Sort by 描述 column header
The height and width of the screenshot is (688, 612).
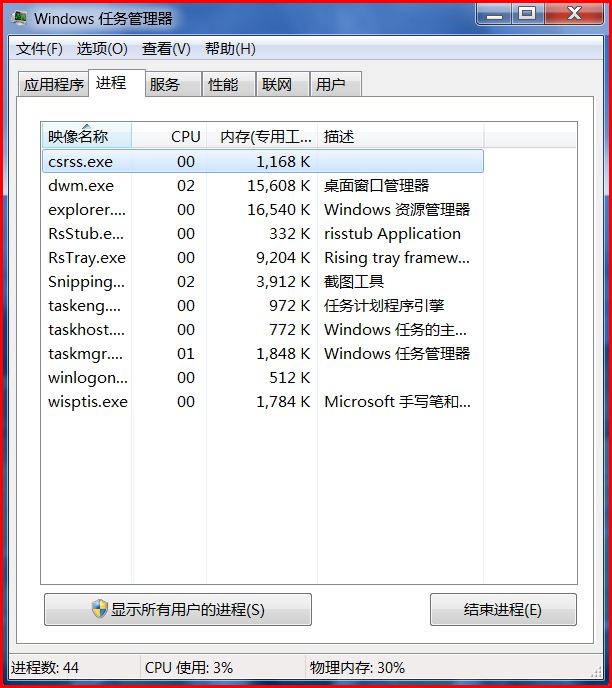401,136
